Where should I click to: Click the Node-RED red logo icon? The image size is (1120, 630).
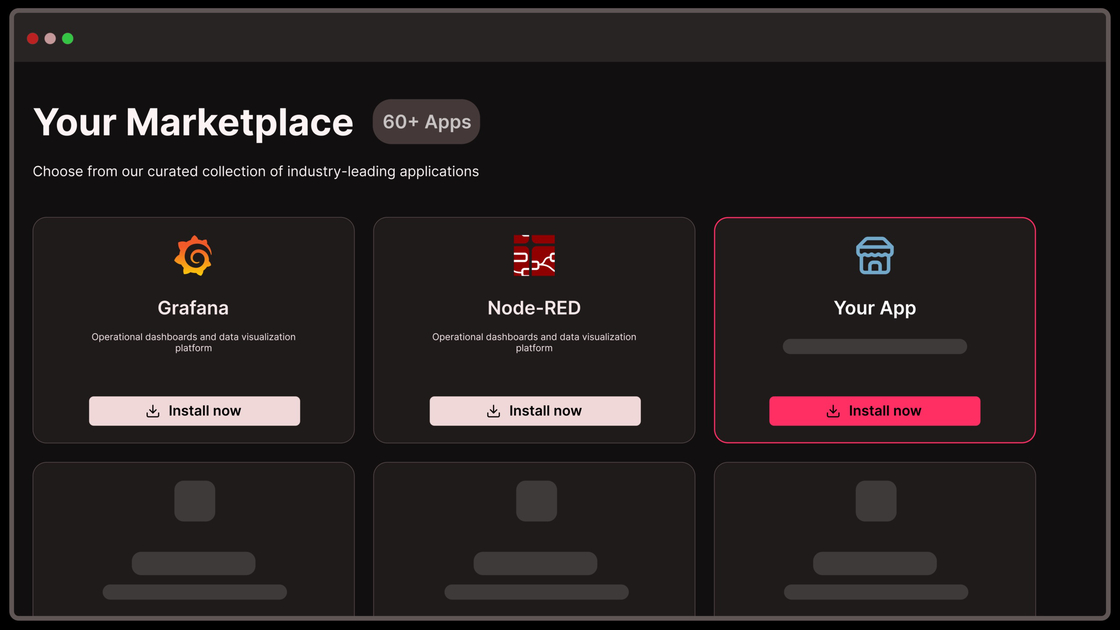click(535, 254)
